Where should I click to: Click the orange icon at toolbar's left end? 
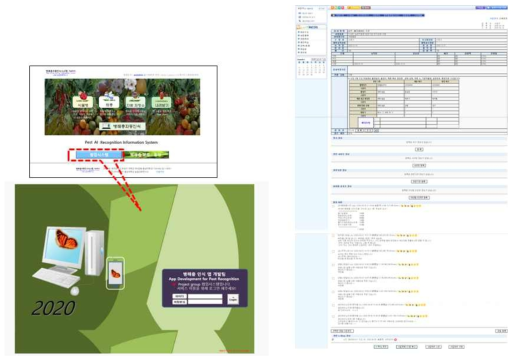coord(332,7)
